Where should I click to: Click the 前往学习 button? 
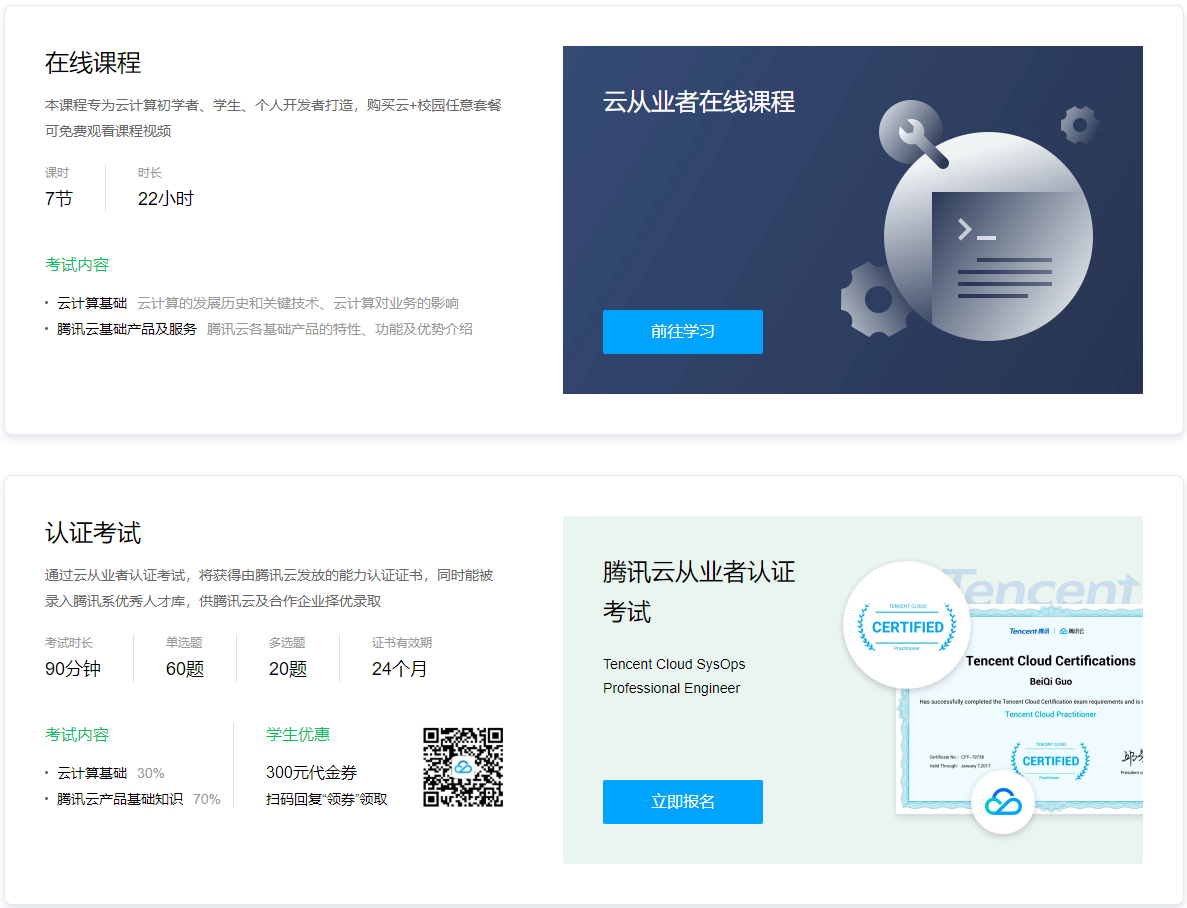[682, 332]
